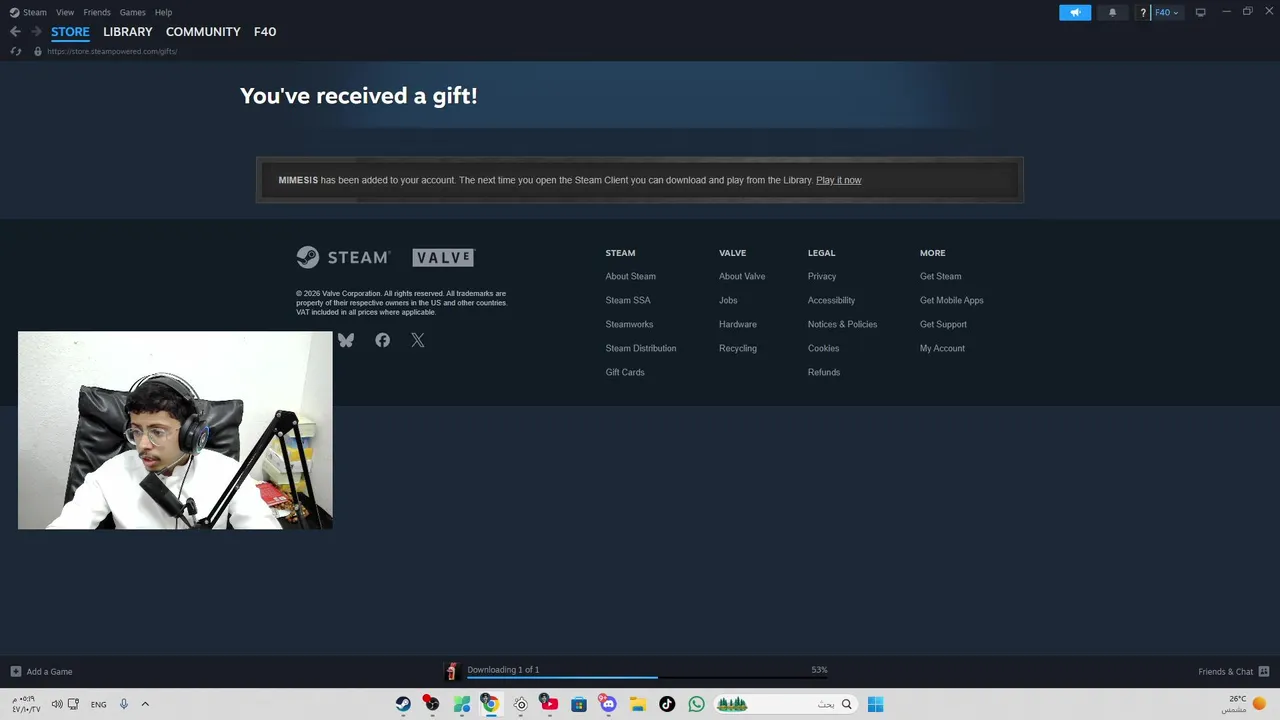Click the Steam logo in the footer
The width and height of the screenshot is (1280, 720).
point(342,257)
